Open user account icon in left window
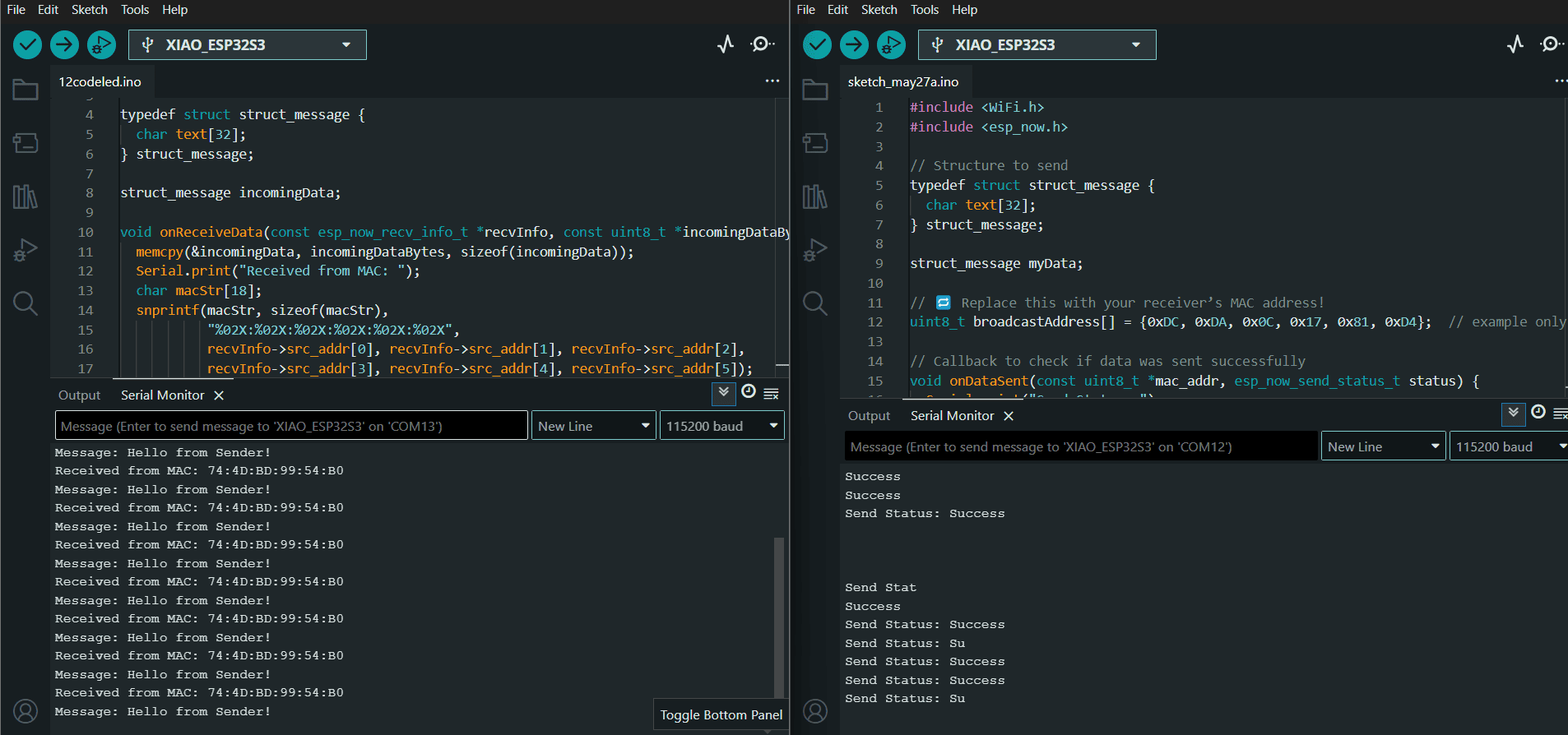1568x735 pixels. coord(26,711)
